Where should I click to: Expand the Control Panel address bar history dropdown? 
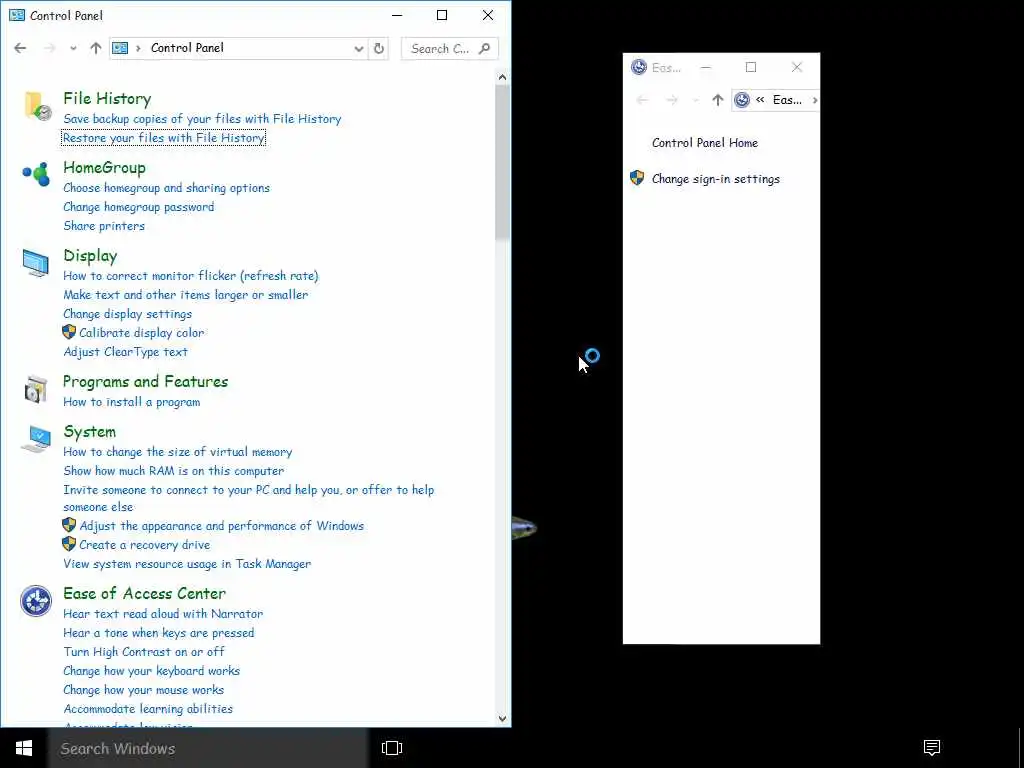(359, 48)
